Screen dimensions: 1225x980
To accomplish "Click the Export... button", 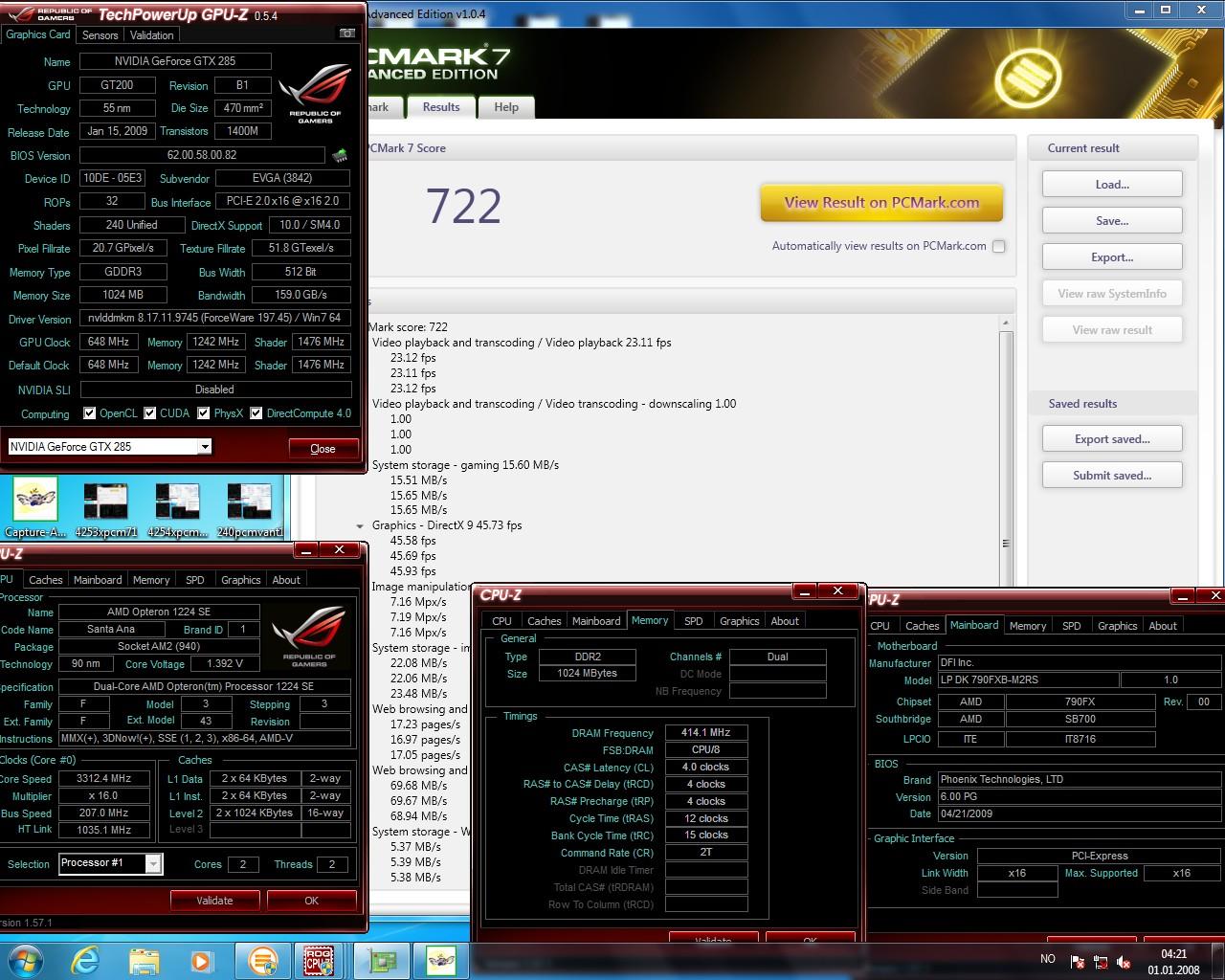I will click(1112, 257).
